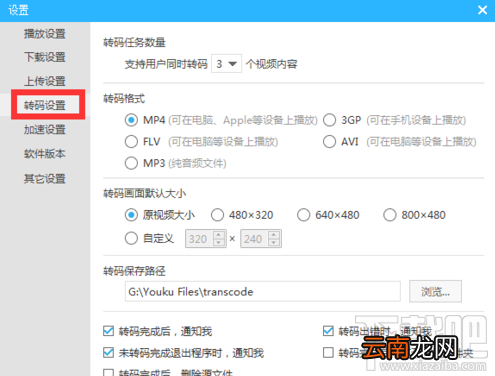Toggle unchecked checkbox below 转码出错时

[328, 353]
